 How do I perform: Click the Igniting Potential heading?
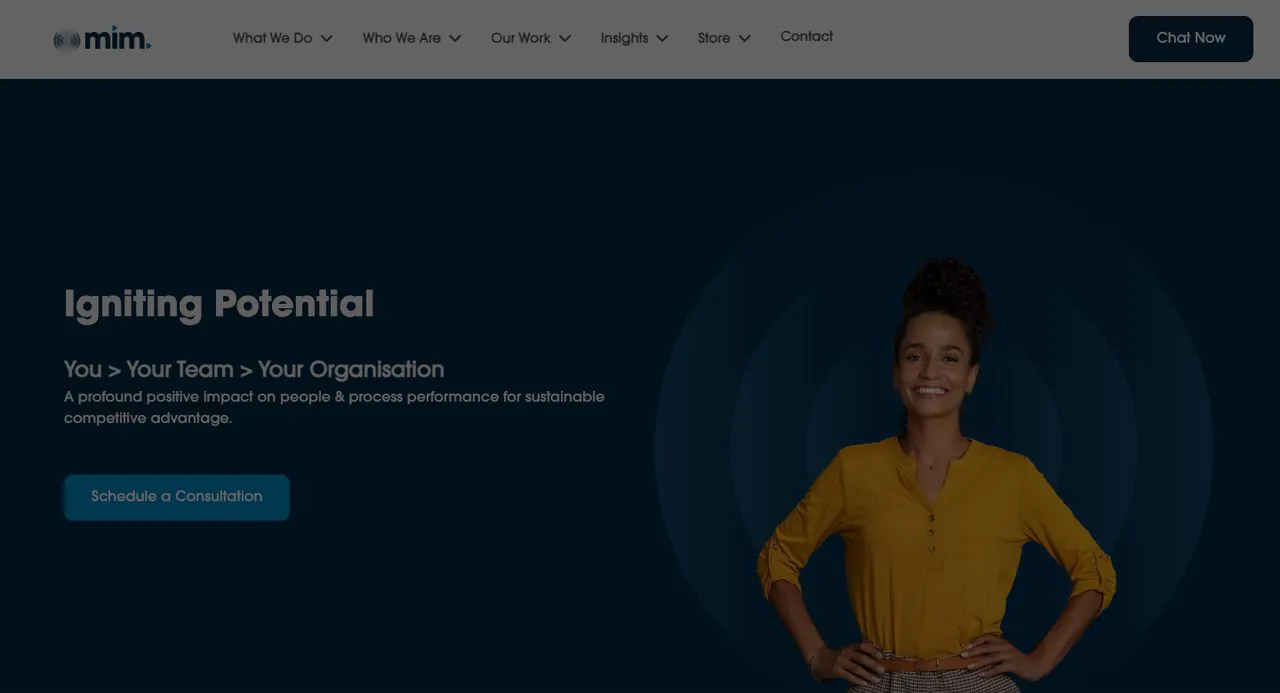point(219,304)
